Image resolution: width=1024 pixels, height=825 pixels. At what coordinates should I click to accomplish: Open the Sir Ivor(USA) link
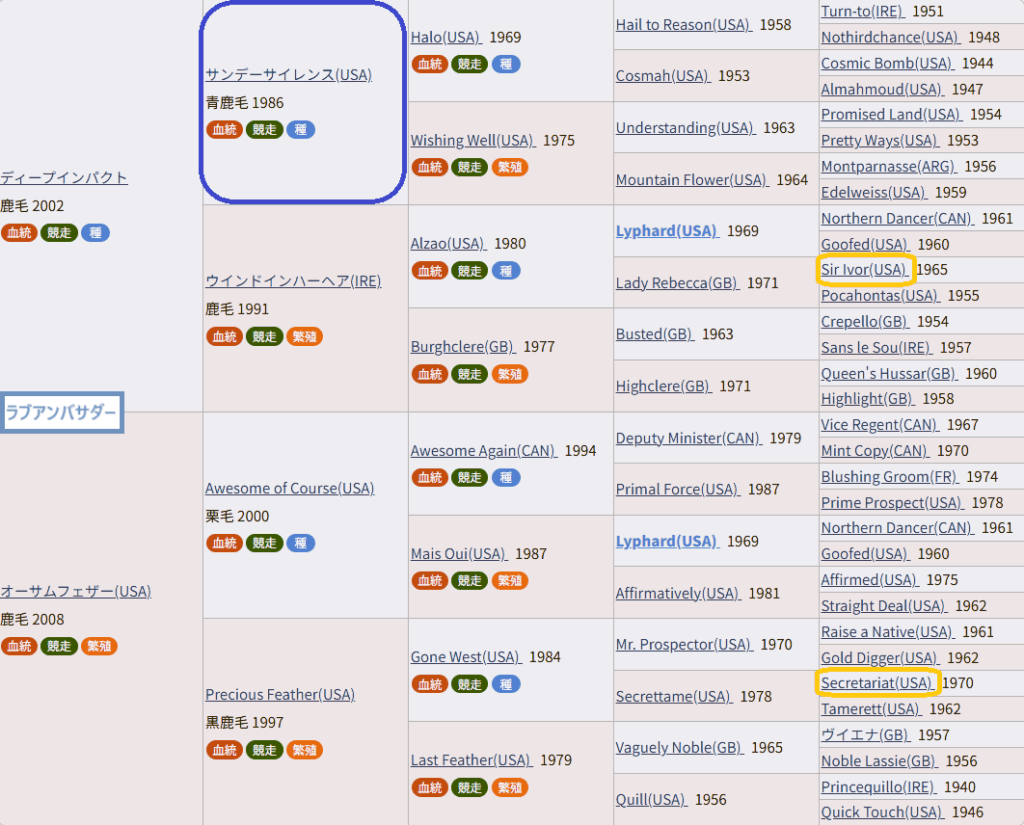(865, 270)
